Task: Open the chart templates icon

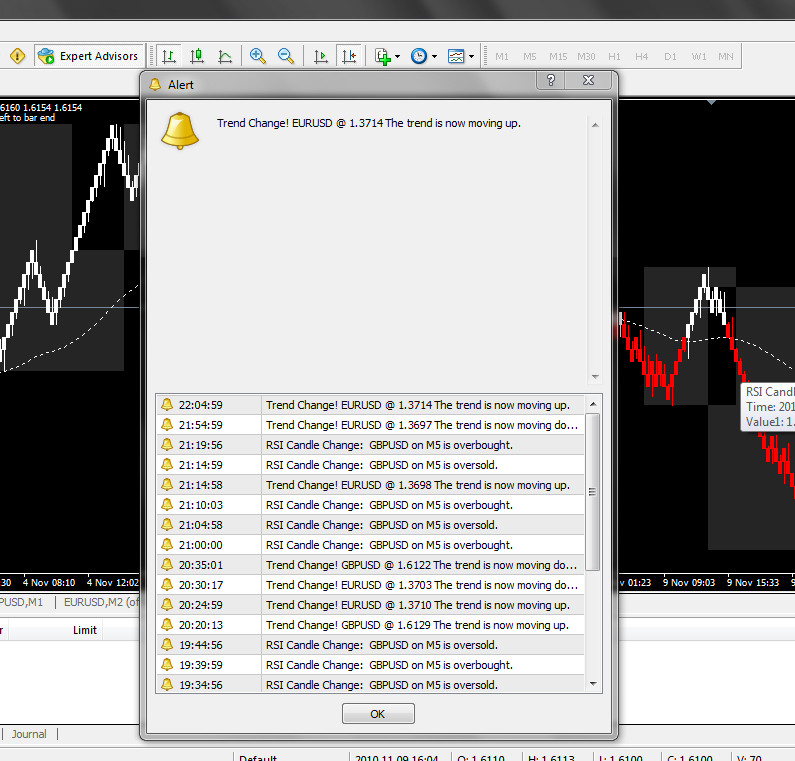Action: (456, 56)
